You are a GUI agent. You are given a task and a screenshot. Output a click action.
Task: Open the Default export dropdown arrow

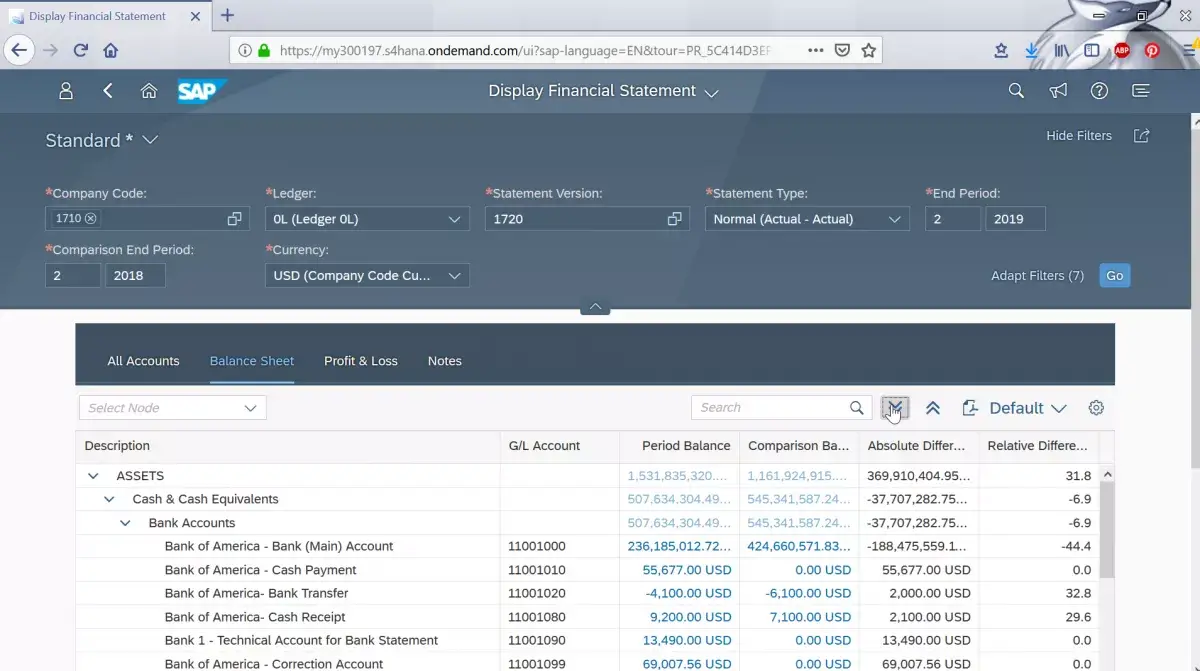[1059, 408]
